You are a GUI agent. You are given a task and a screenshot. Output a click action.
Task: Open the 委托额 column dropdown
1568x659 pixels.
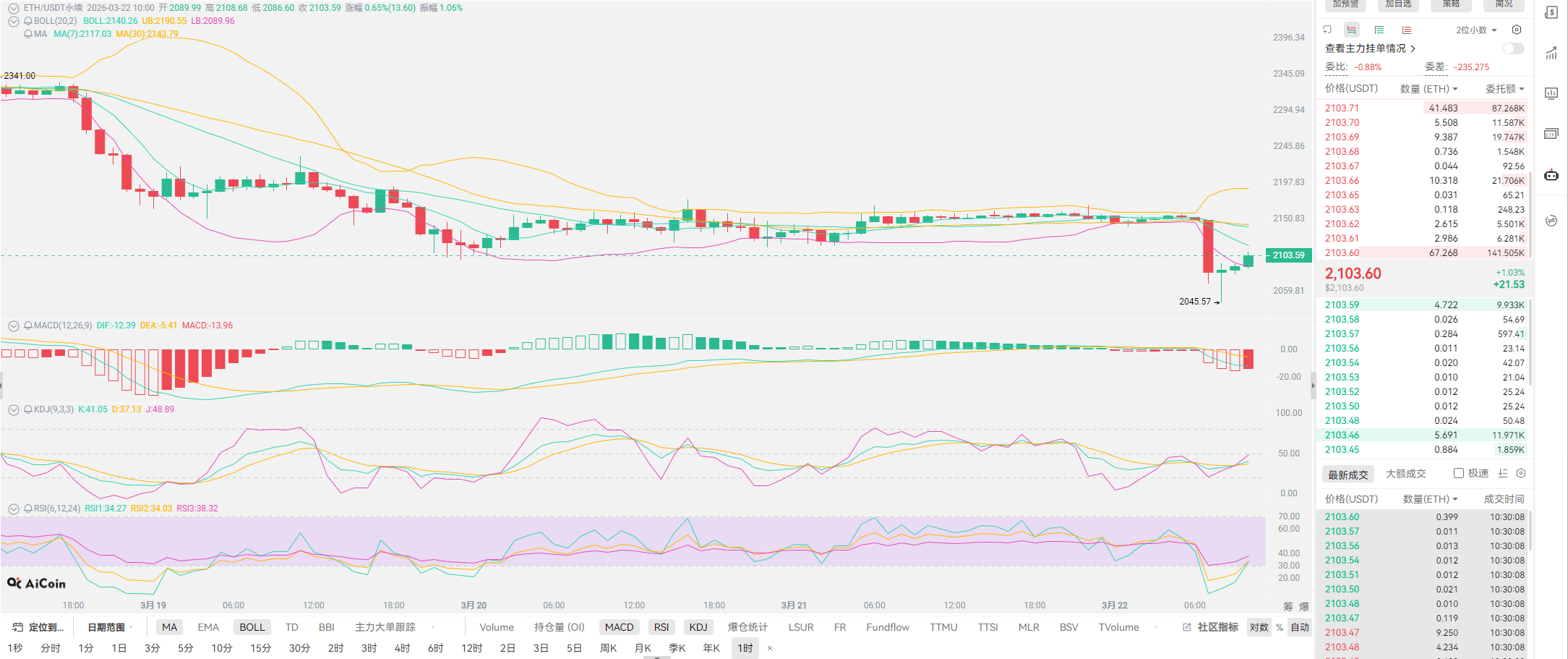tap(1504, 88)
